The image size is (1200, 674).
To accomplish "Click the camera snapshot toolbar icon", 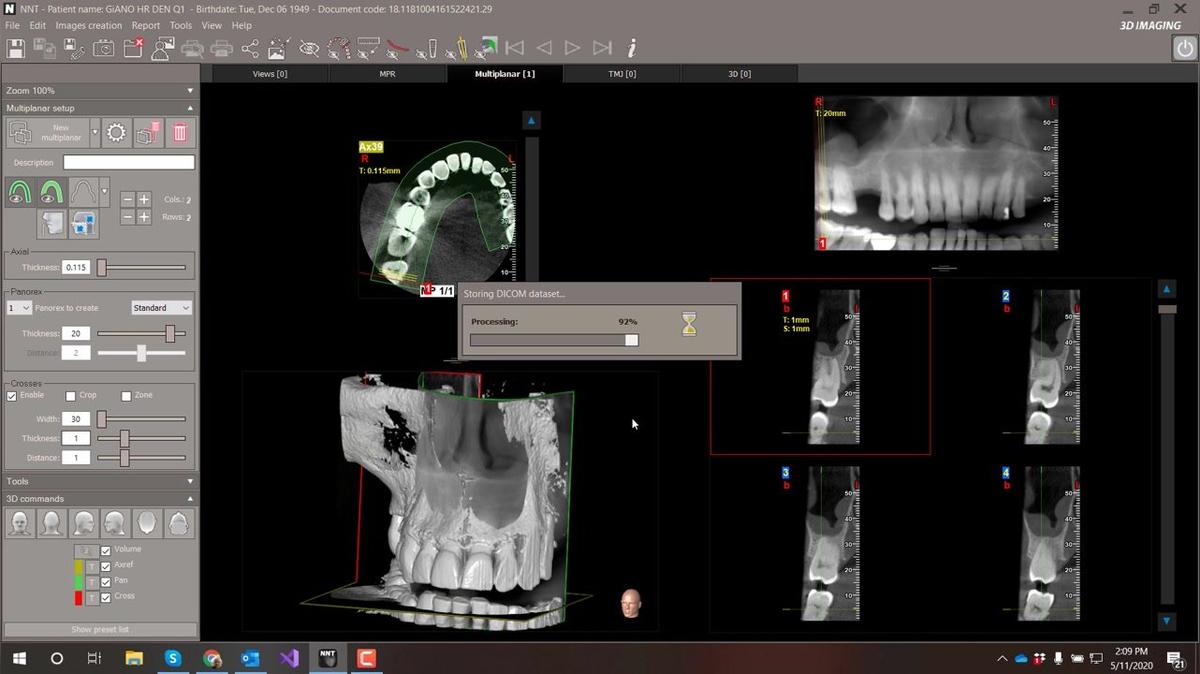I will point(103,47).
